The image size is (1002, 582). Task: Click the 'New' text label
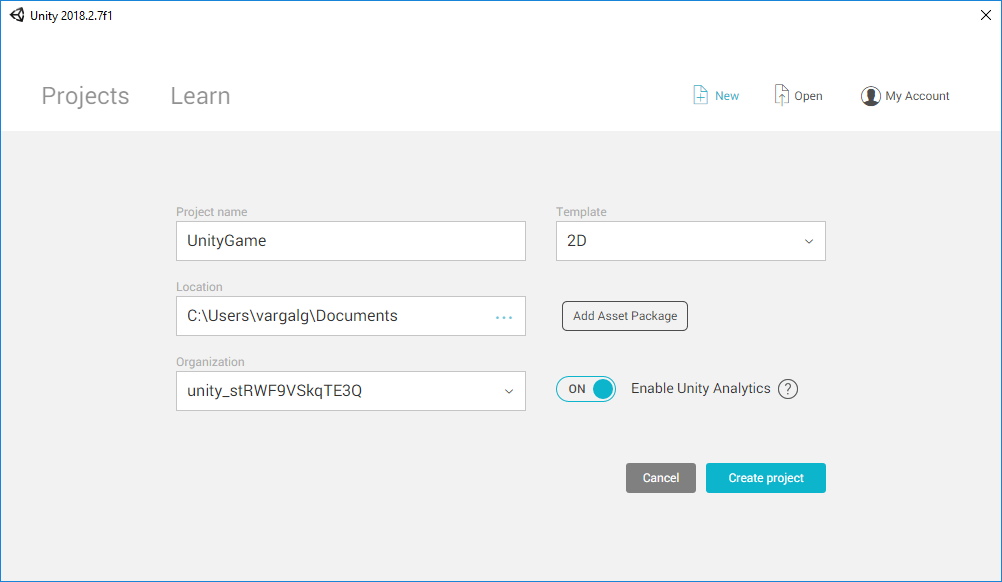click(x=727, y=96)
